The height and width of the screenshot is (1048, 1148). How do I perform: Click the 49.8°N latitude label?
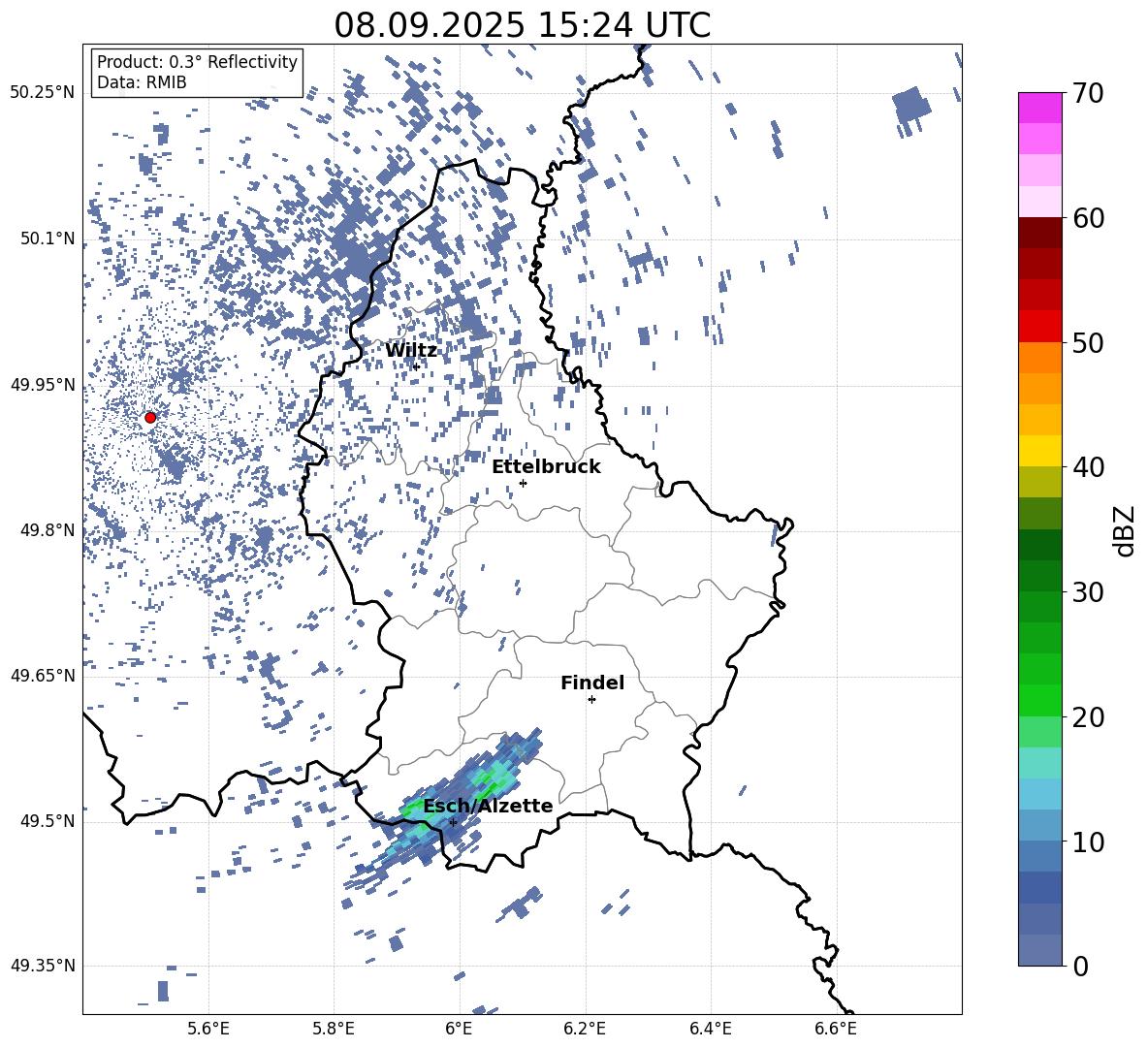[x=48, y=530]
